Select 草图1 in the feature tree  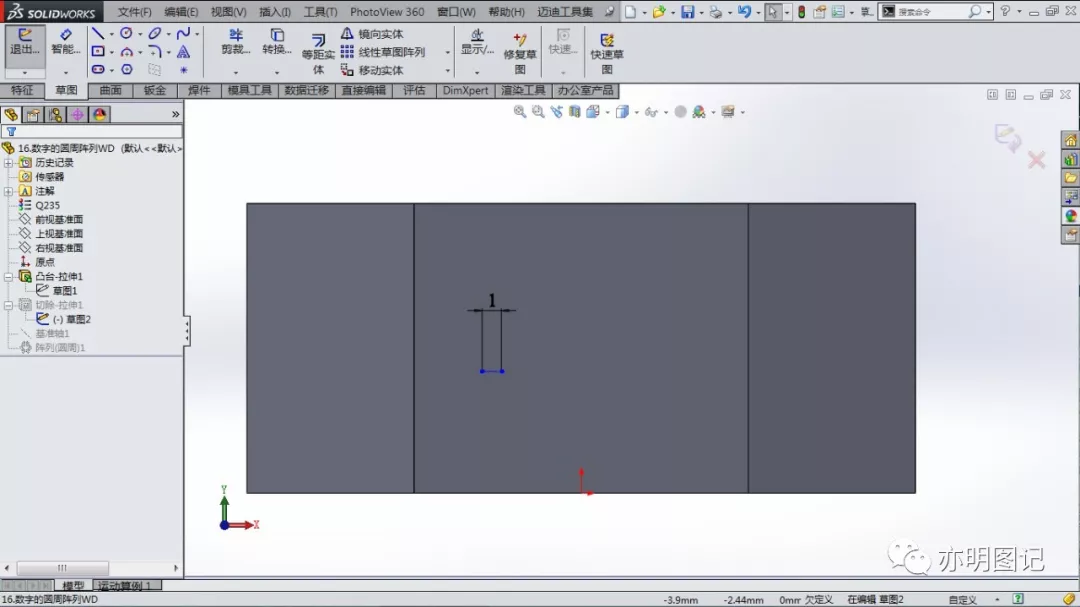(65, 291)
